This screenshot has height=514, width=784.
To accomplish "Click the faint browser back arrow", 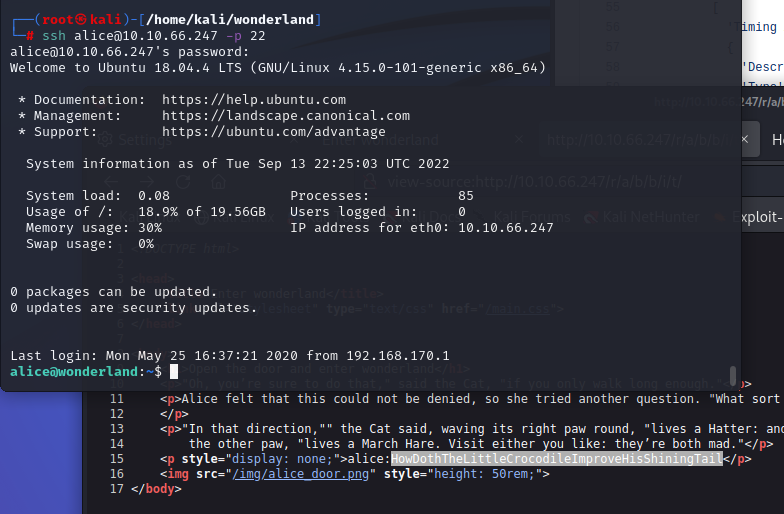I will click(111, 182).
